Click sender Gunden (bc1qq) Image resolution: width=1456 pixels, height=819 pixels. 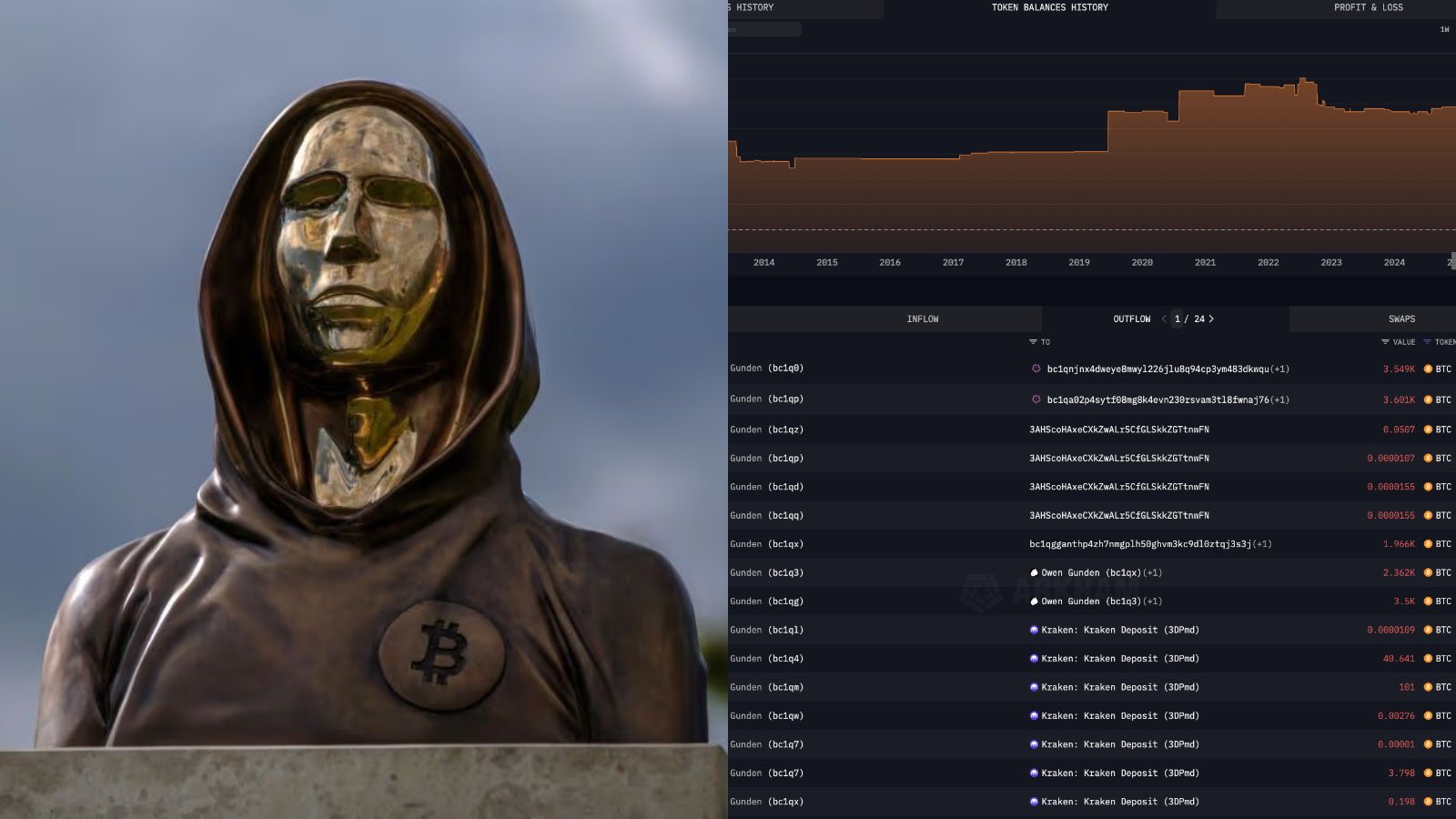pos(766,516)
